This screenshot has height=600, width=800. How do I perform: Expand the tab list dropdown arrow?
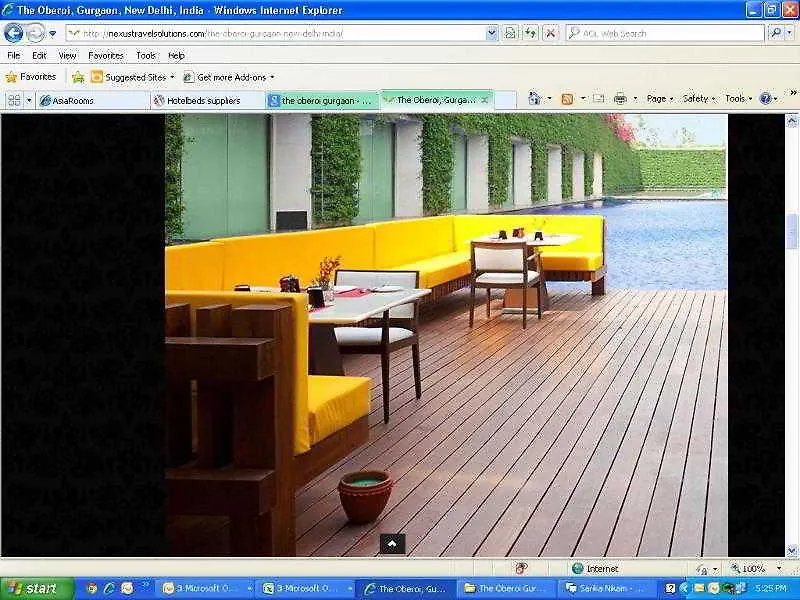[x=29, y=100]
